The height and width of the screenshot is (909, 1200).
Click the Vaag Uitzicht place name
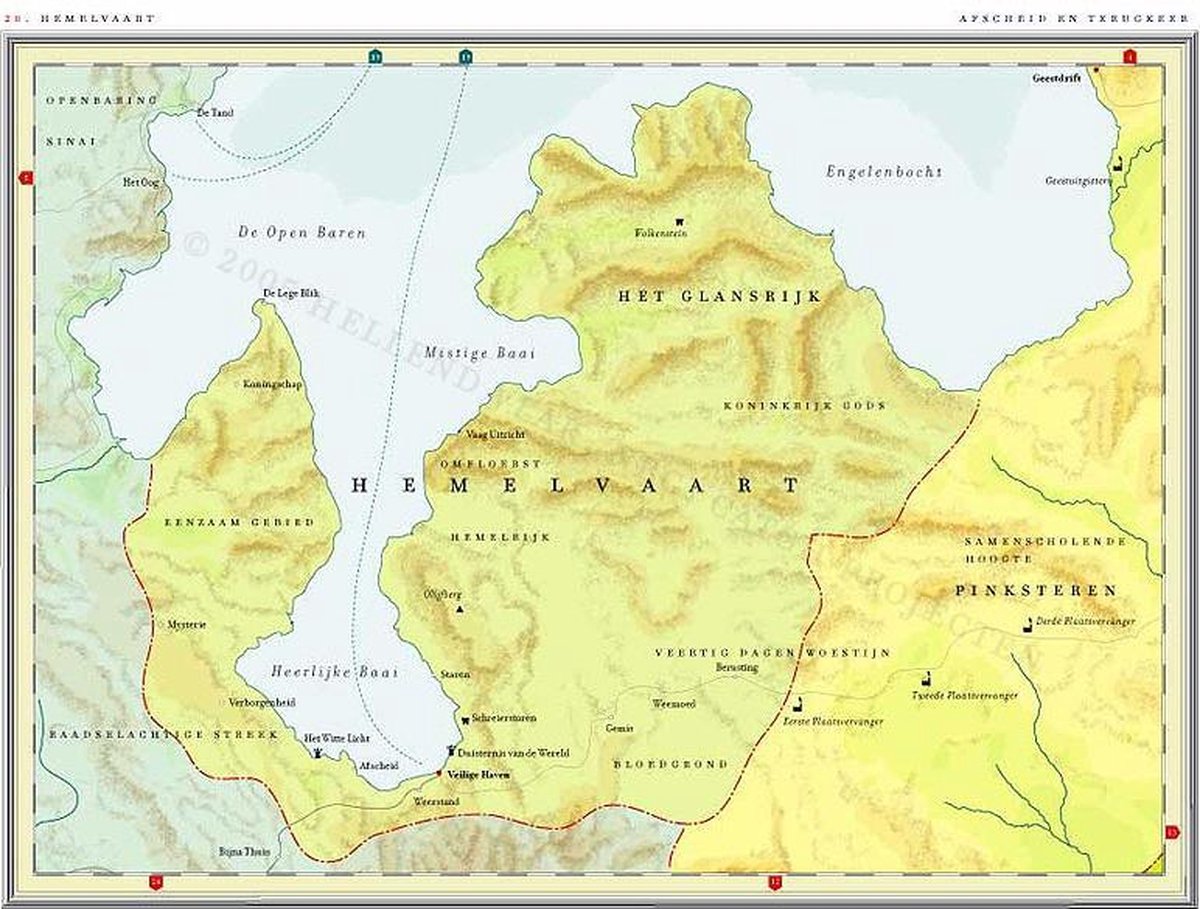pos(495,435)
